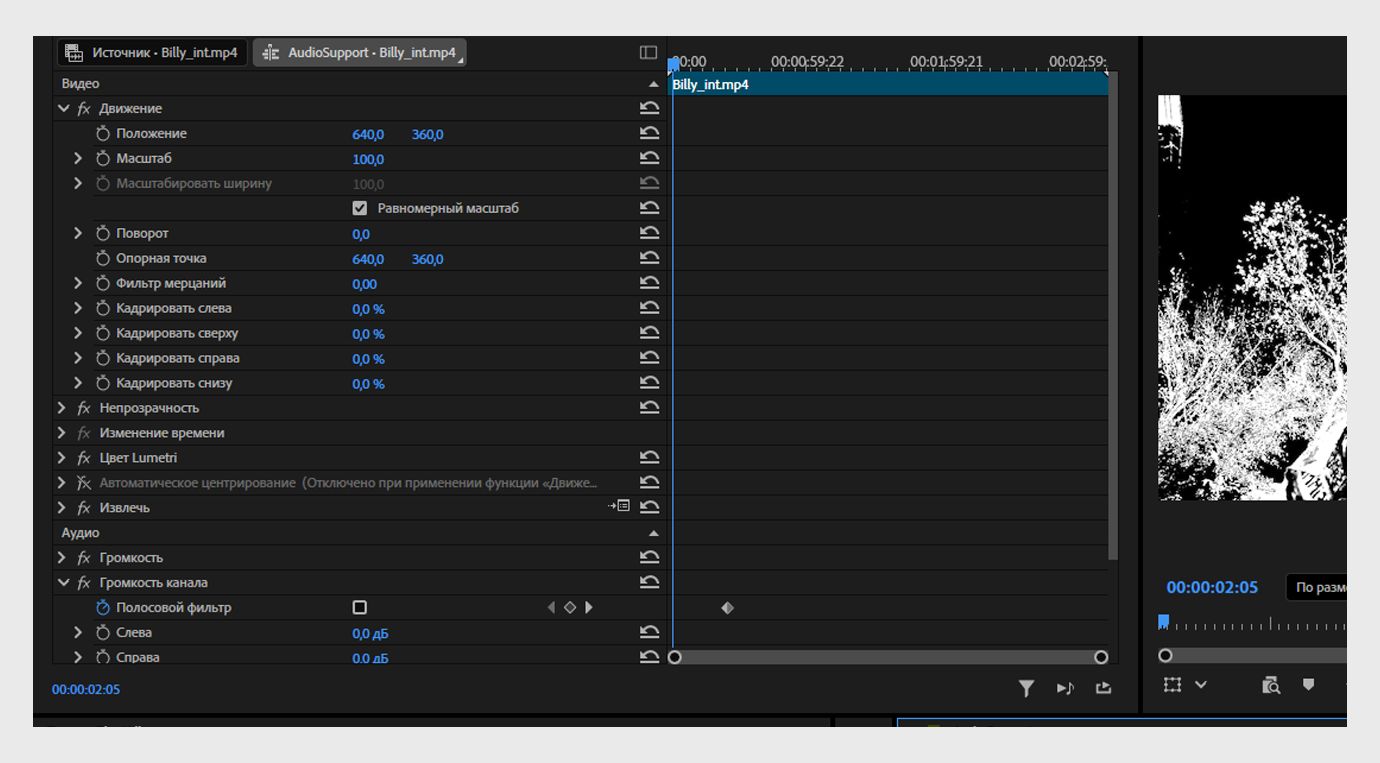Viewport: 1380px width, 763px height.
Task: Reset the Положение parameter
Action: click(x=650, y=133)
